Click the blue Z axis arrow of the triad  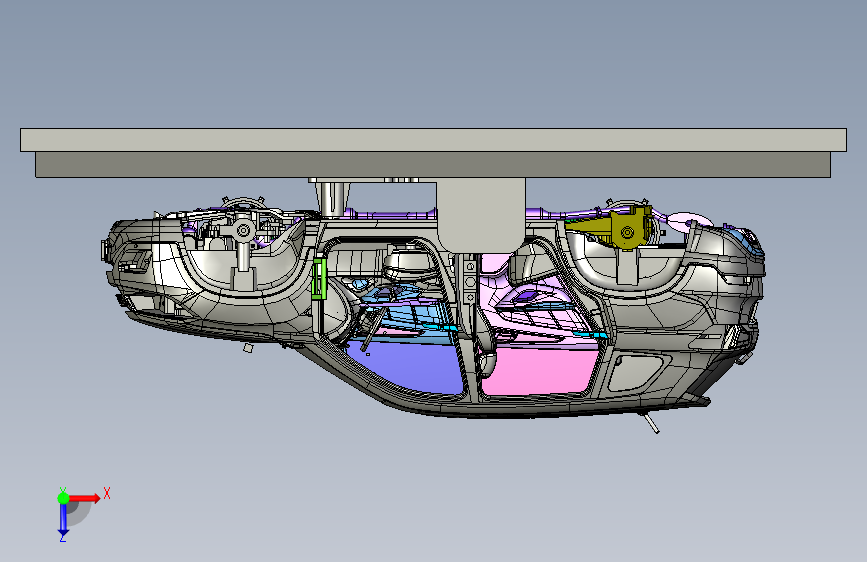(x=63, y=520)
